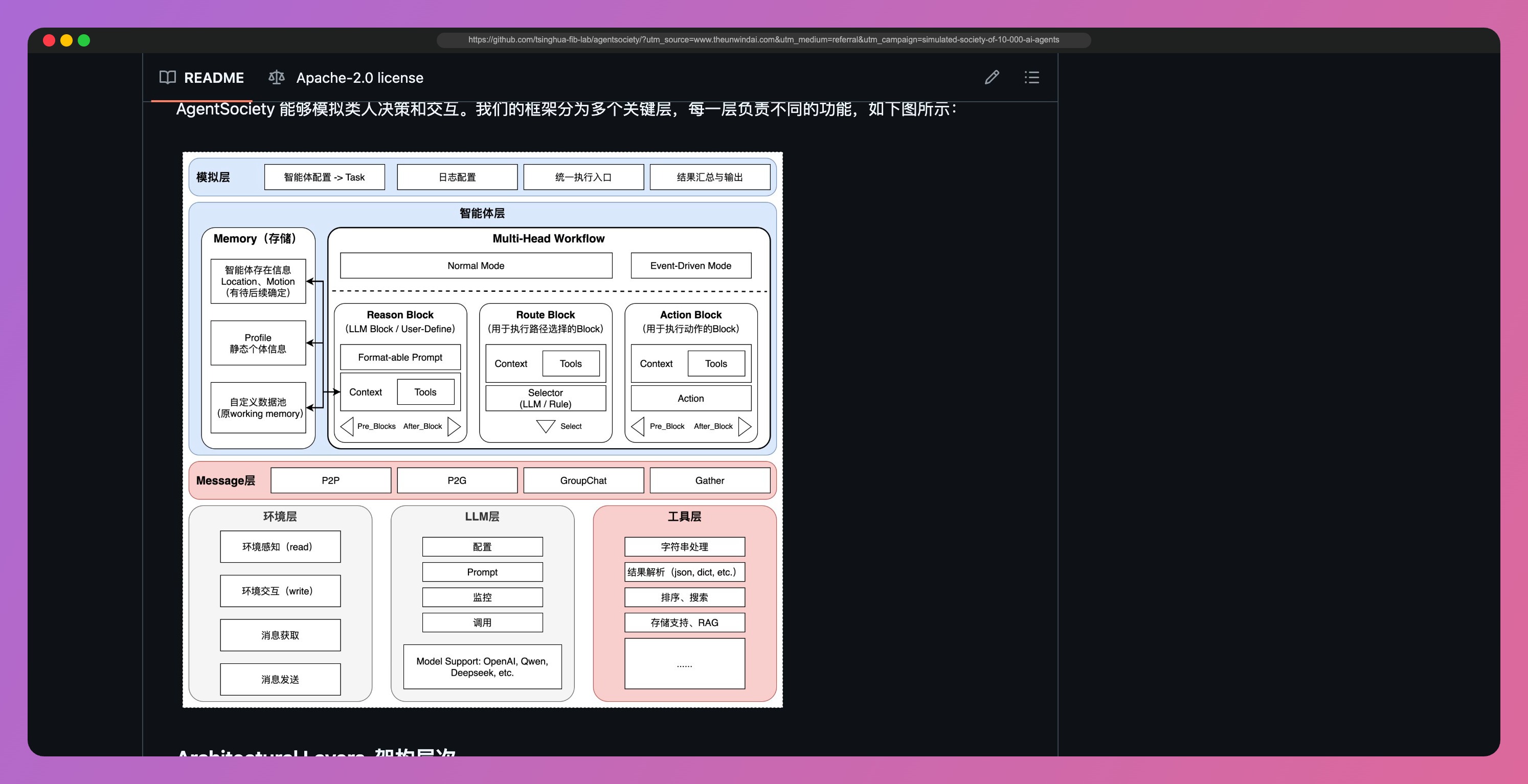Viewport: 1528px width, 784px height.
Task: Open the outline table of contents icon
Action: [x=1031, y=77]
